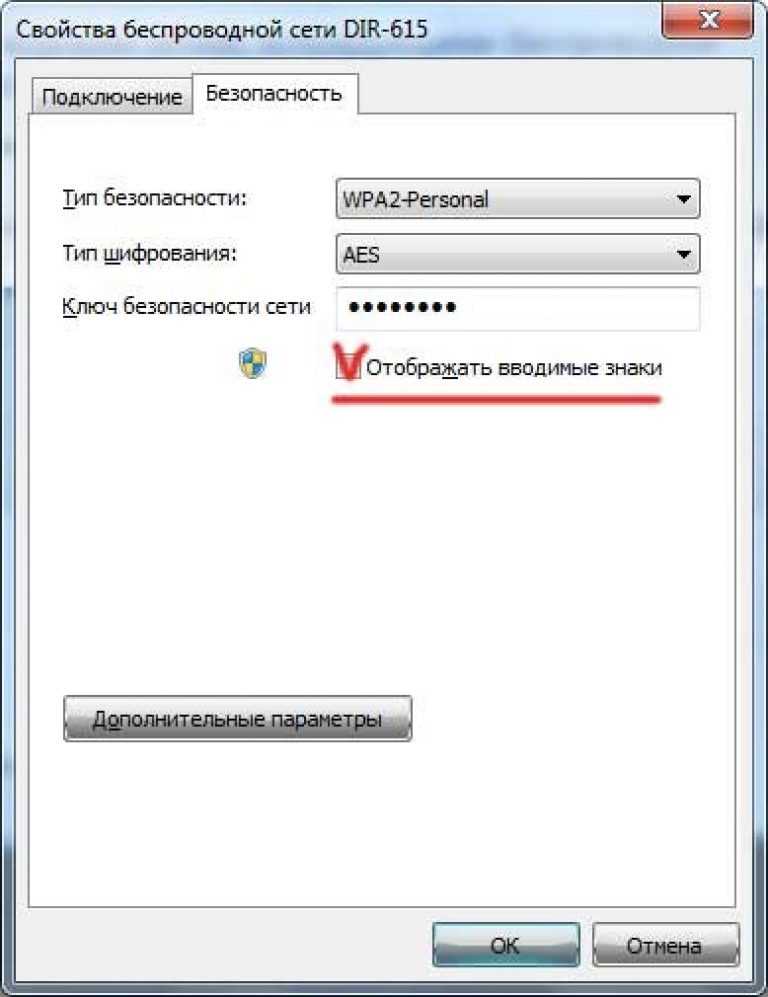Viewport: 768px width, 997px height.
Task: Click the UAC shield icon
Action: (x=252, y=363)
